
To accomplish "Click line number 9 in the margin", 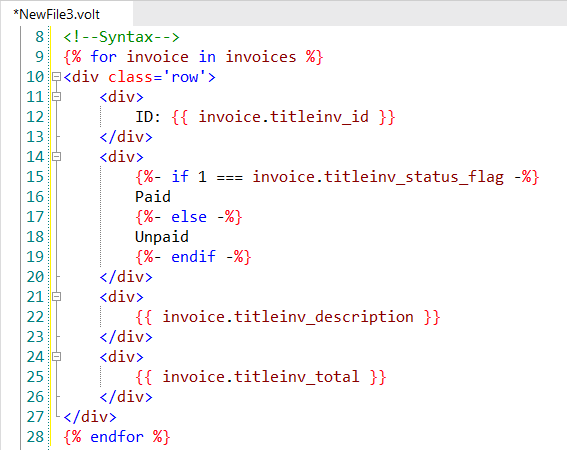I will (x=39, y=57).
